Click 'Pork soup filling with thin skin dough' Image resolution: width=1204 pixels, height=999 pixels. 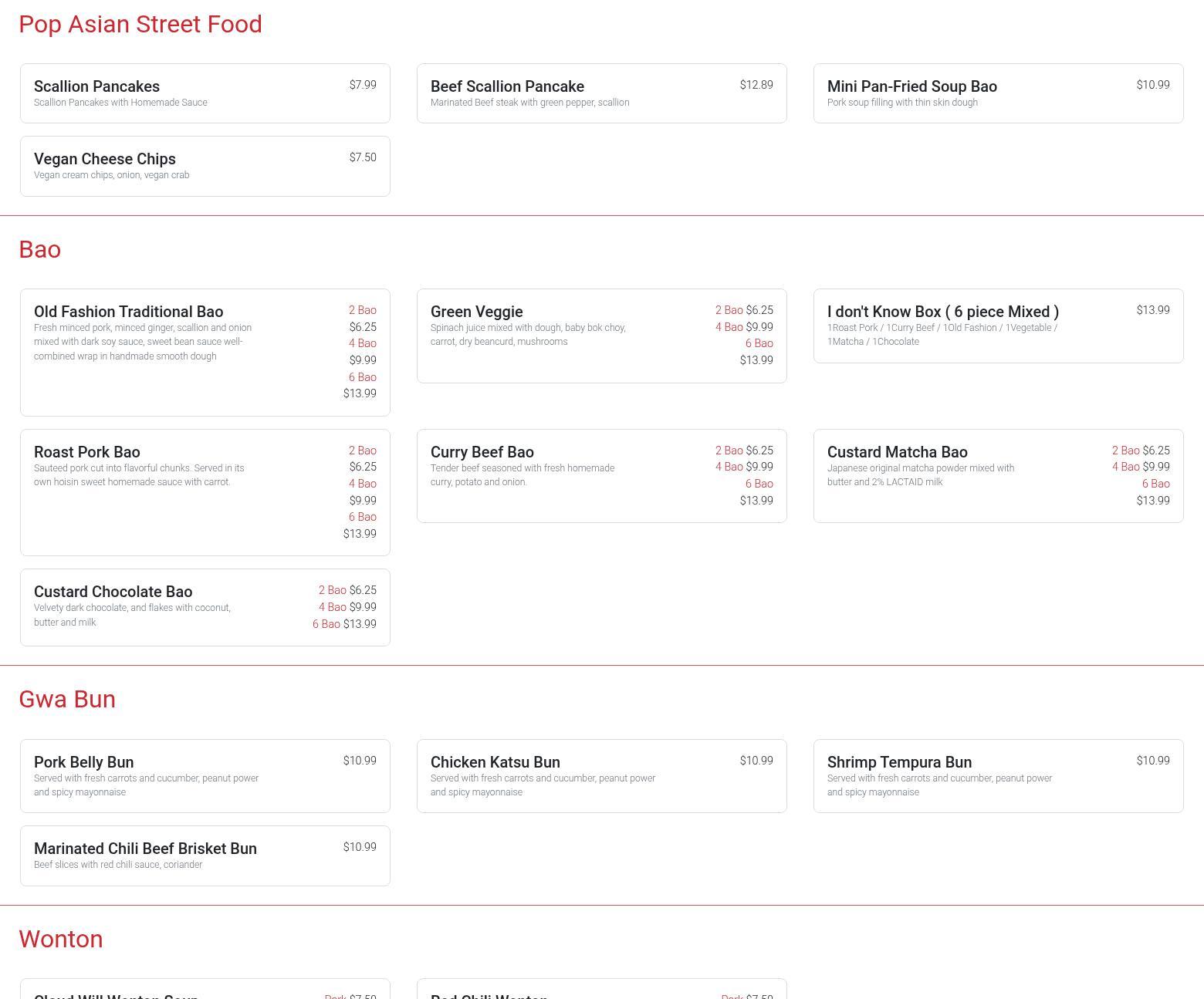[902, 103]
